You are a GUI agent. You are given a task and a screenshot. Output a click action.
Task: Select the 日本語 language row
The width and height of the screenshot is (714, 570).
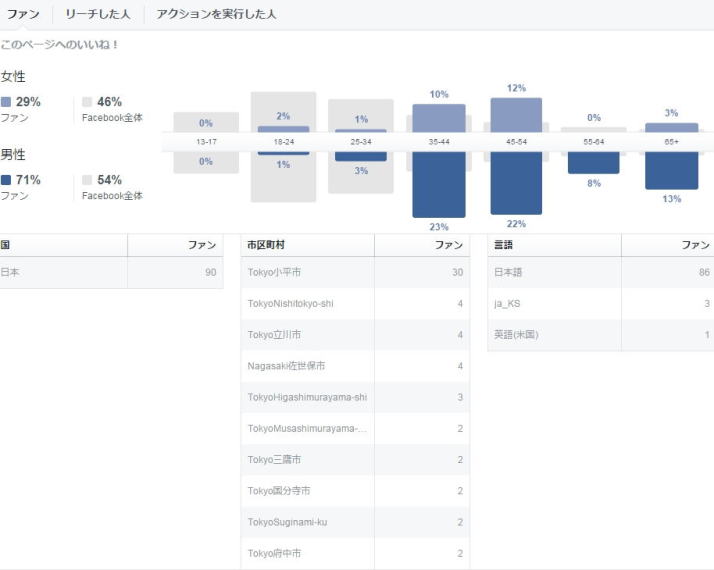[x=601, y=272]
